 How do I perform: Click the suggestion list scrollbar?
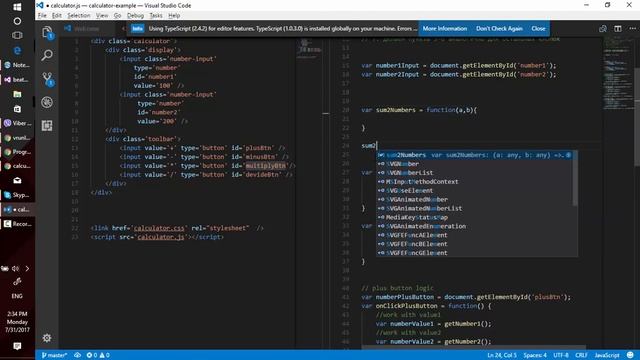576,178
